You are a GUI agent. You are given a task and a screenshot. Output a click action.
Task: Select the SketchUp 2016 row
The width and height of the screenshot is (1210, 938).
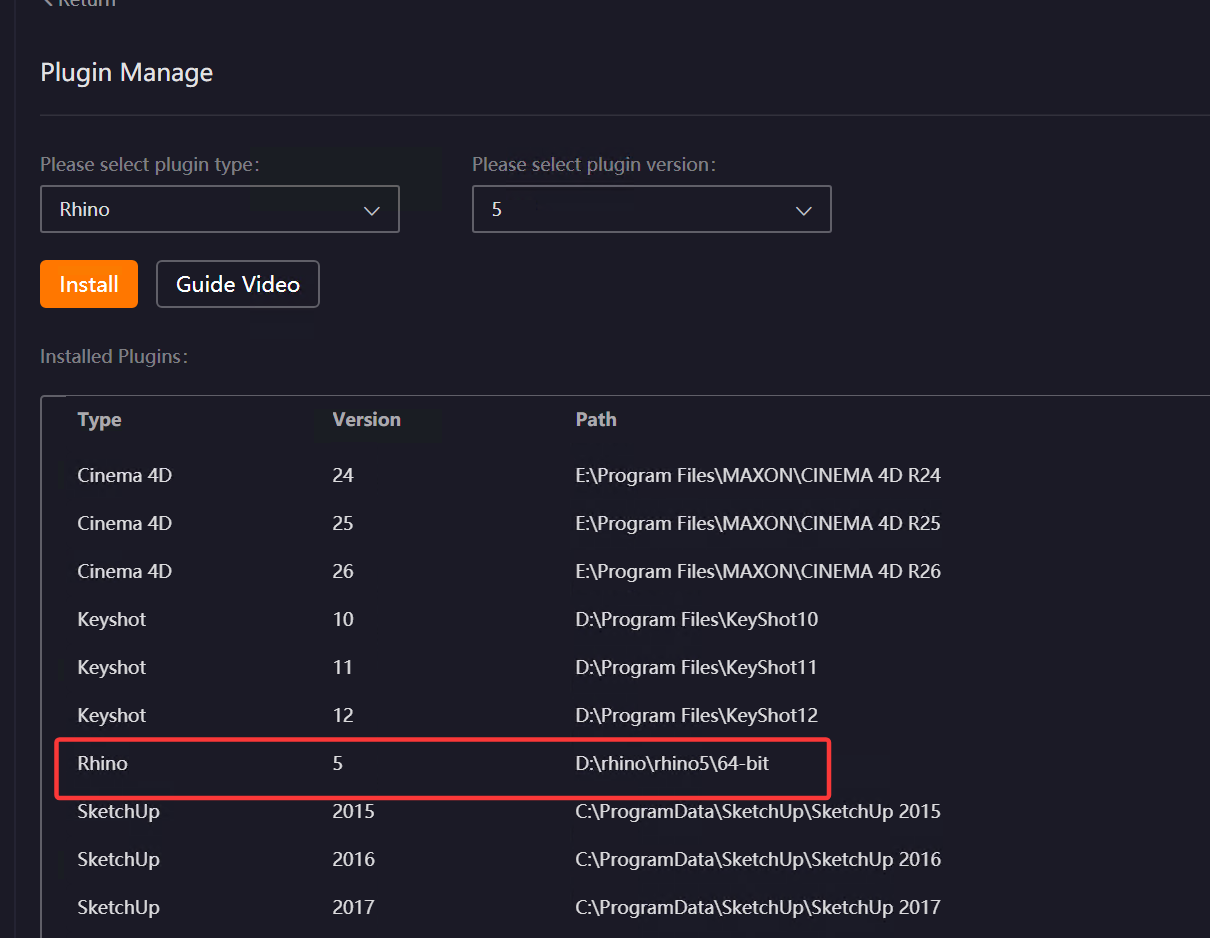click(625, 859)
